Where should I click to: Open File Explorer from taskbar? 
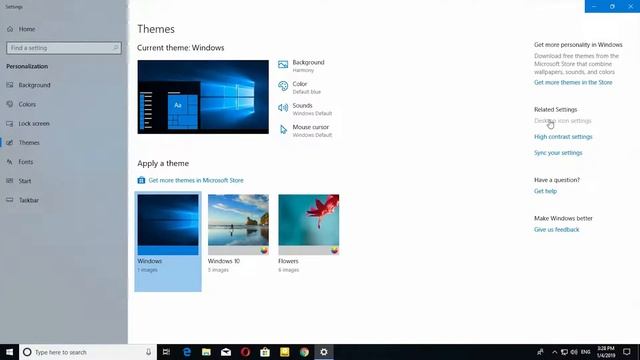[x=206, y=352]
